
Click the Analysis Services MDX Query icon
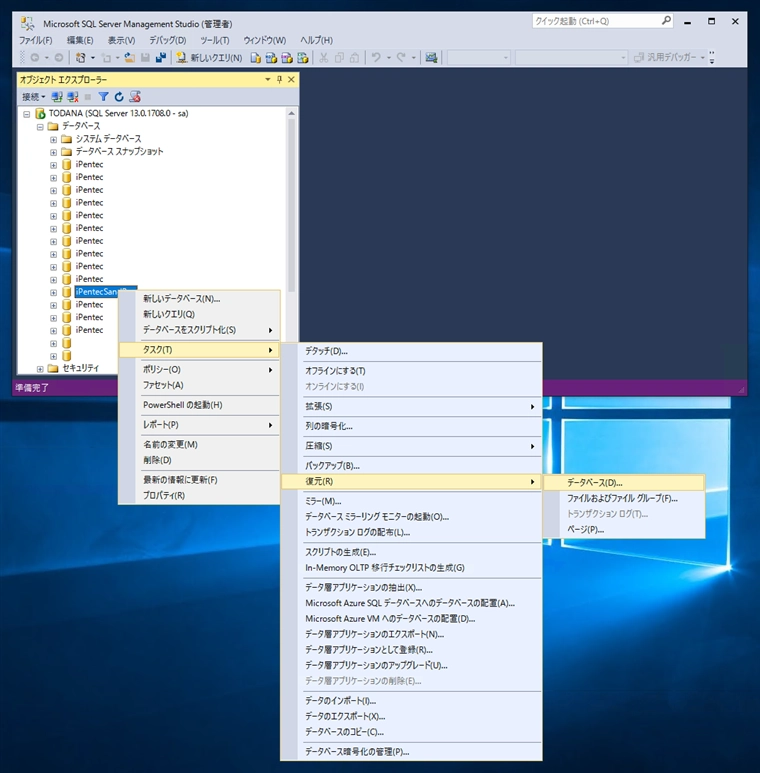(271, 58)
